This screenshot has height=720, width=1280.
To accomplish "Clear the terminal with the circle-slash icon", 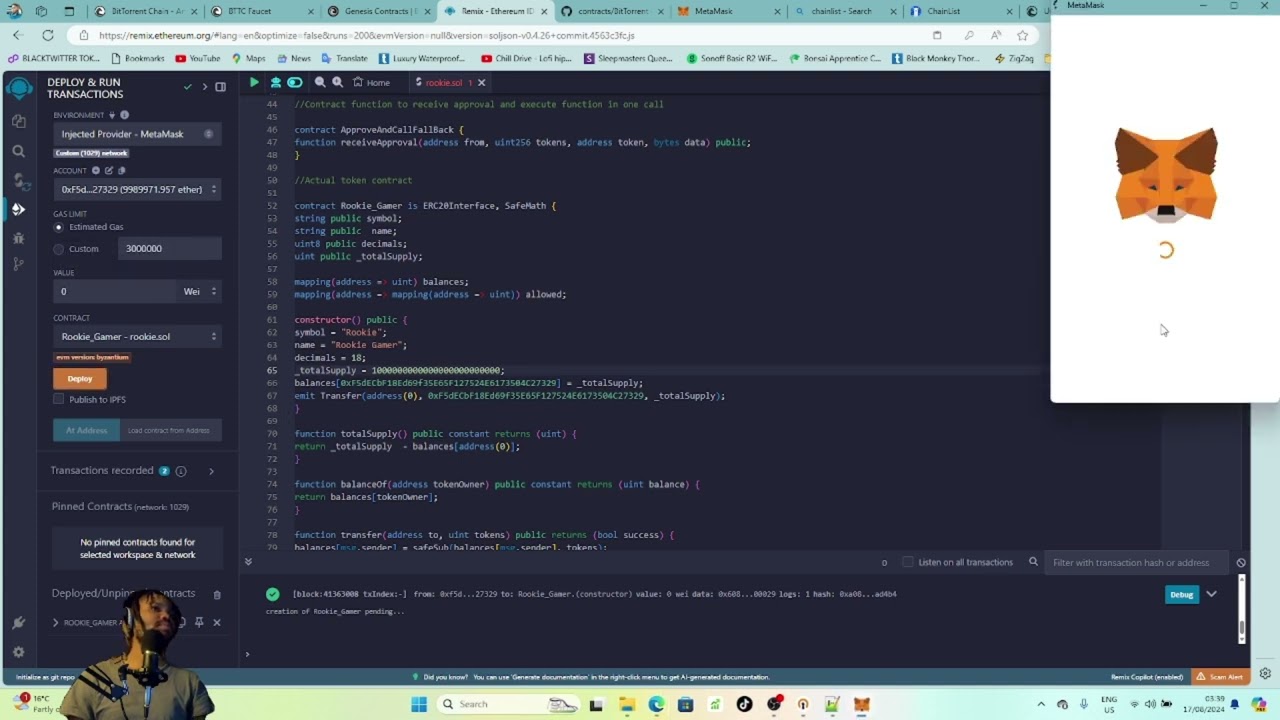I will pyautogui.click(x=1241, y=563).
